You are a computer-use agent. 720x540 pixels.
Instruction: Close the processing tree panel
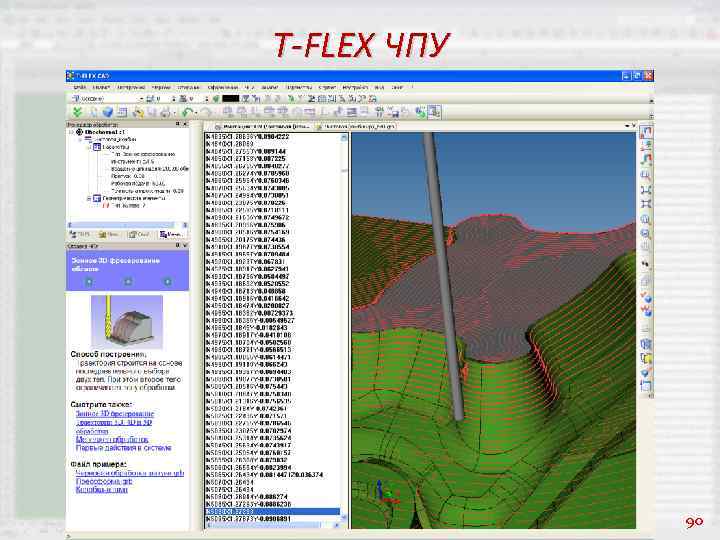[x=186, y=124]
